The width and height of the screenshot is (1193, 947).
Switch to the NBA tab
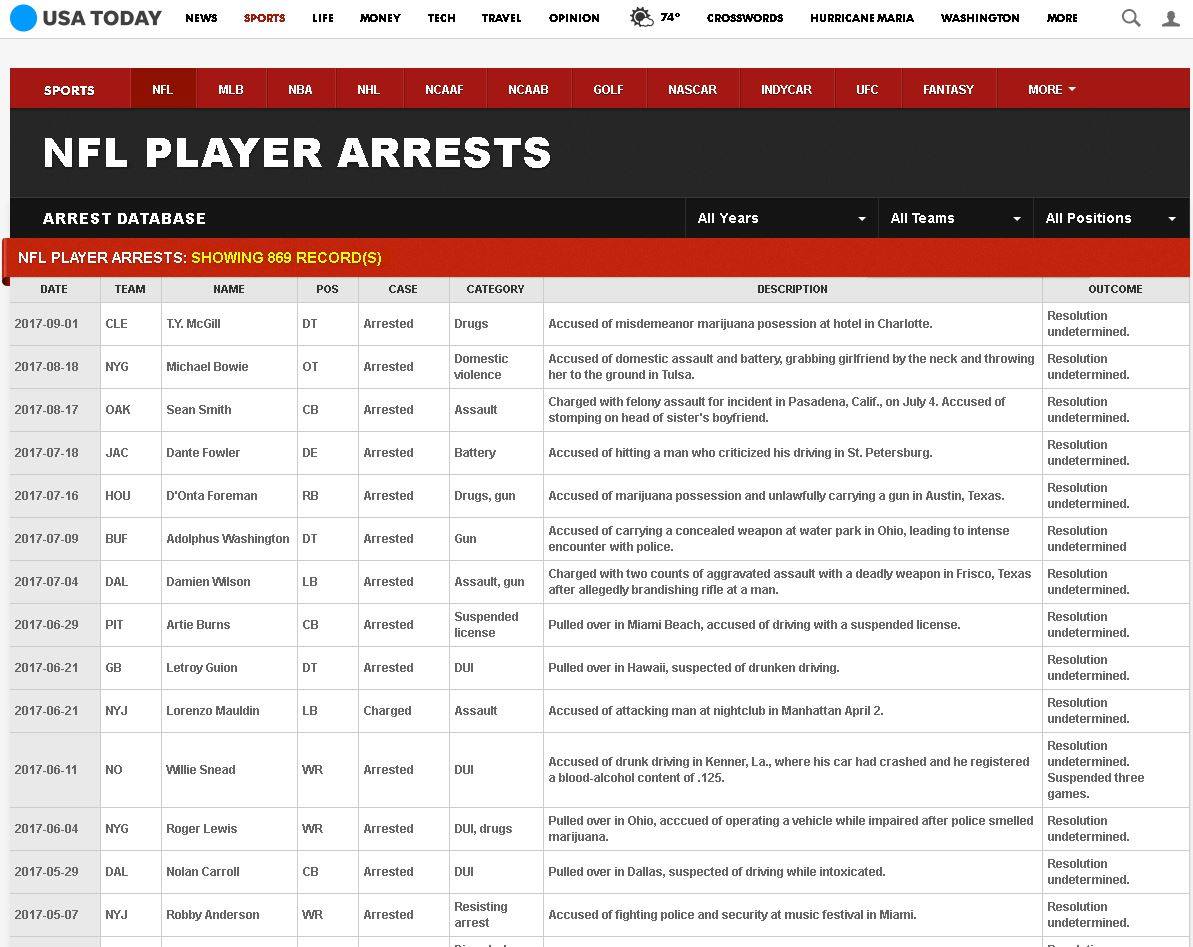301,89
